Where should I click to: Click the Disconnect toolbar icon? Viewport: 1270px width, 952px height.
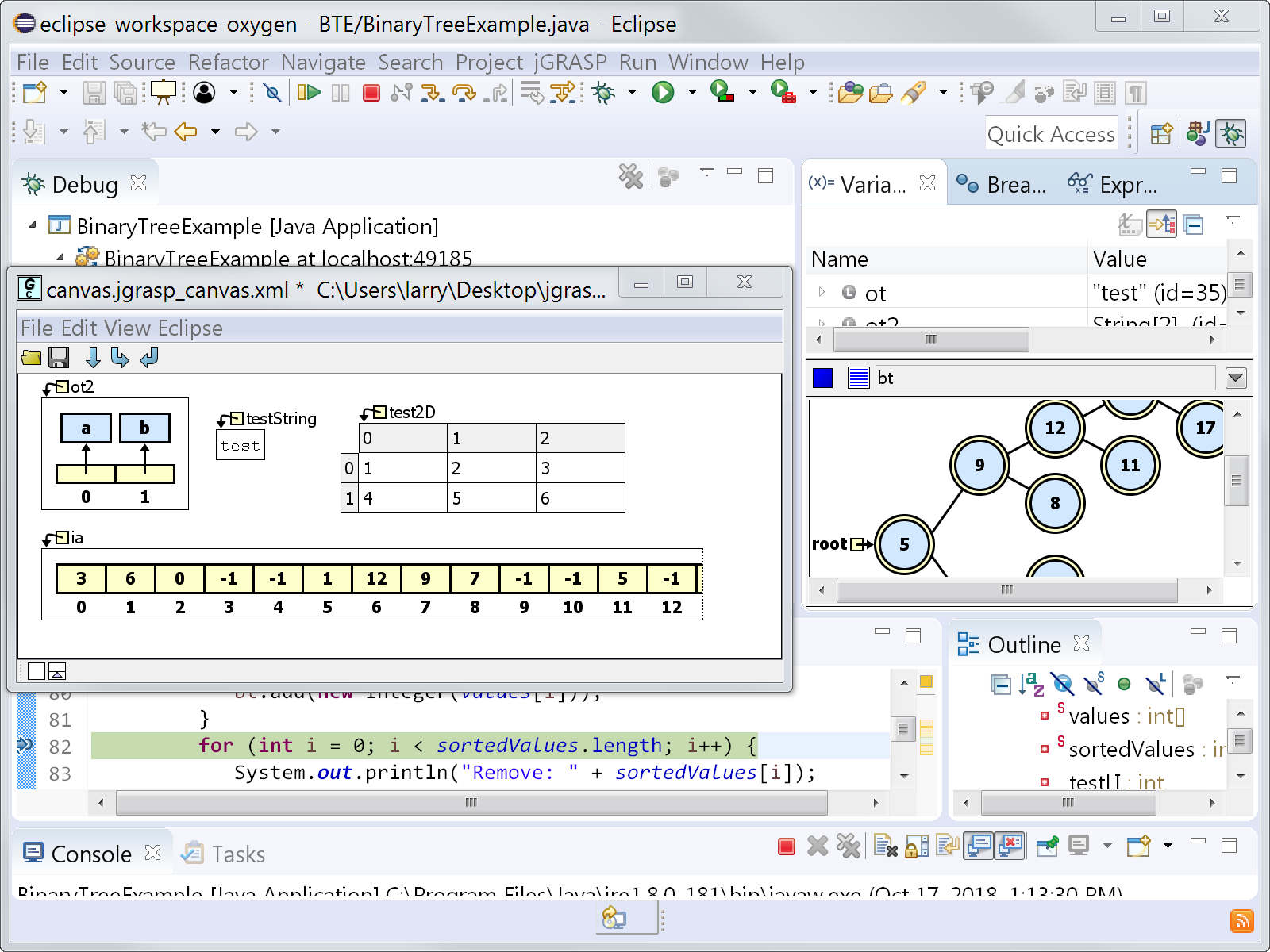401,93
